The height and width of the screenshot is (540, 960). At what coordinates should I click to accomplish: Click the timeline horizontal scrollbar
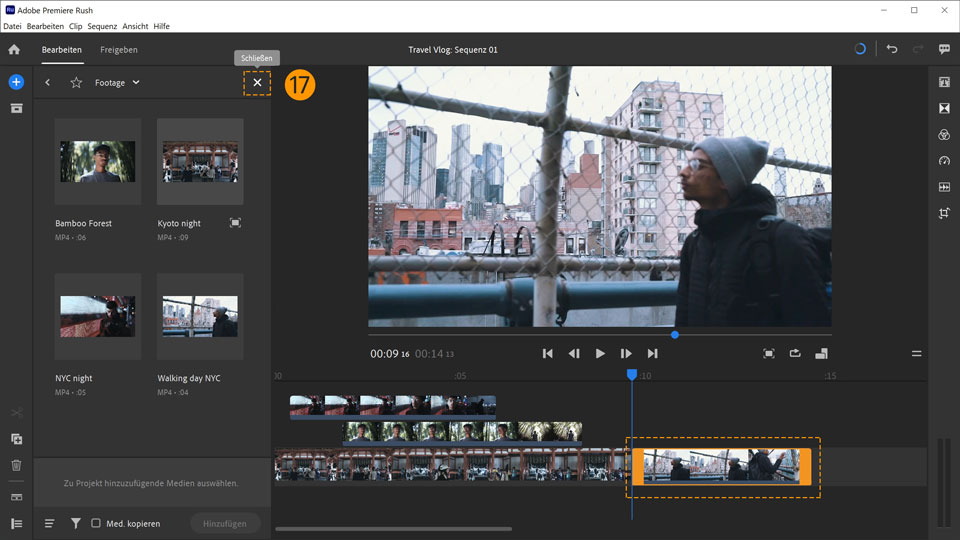coord(394,529)
